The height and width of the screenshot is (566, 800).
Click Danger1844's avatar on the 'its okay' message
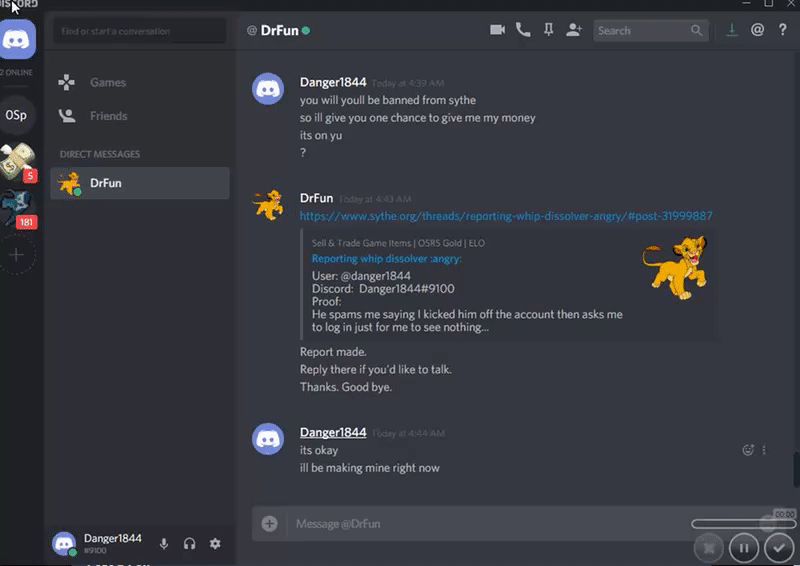point(268,439)
